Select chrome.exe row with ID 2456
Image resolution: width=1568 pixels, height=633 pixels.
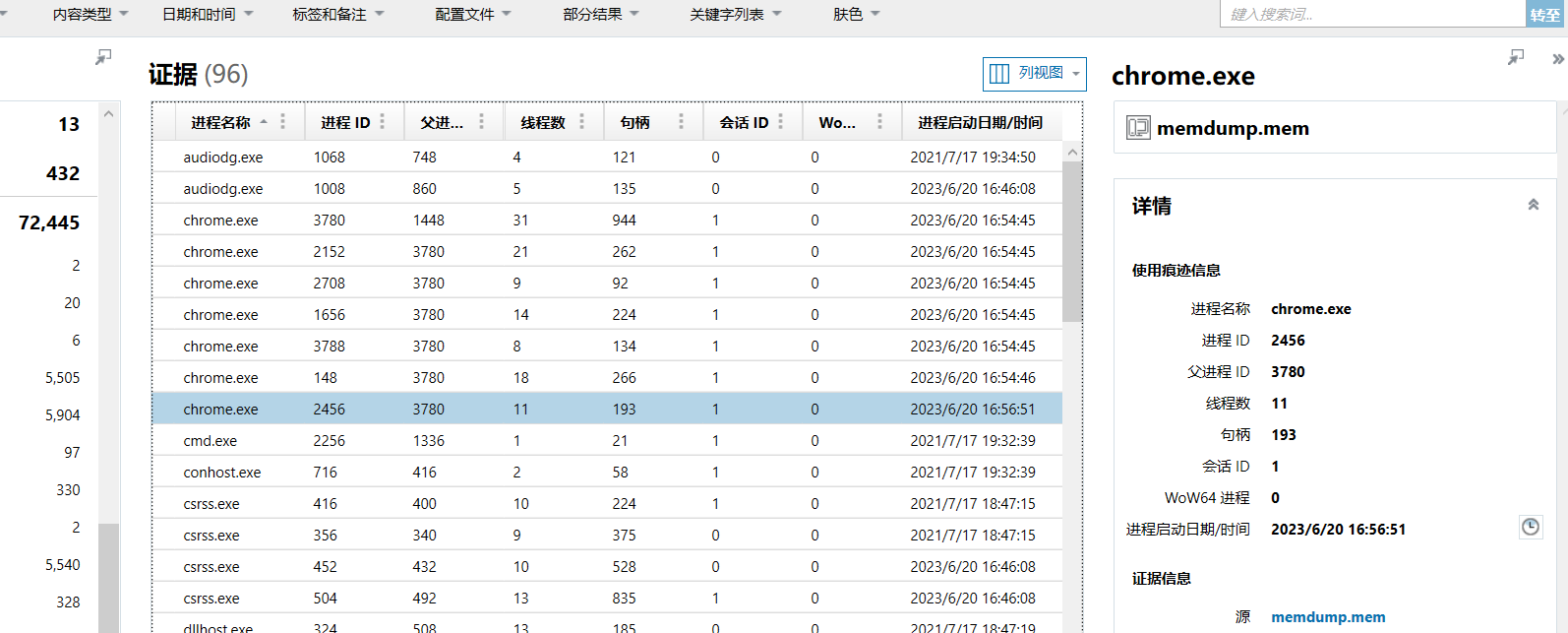(607, 409)
